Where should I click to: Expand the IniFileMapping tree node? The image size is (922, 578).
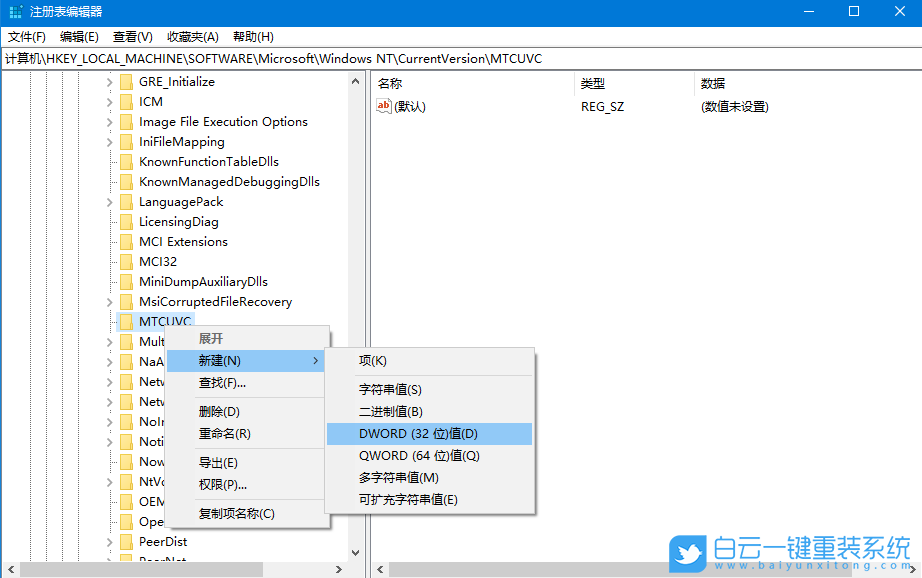pos(109,141)
